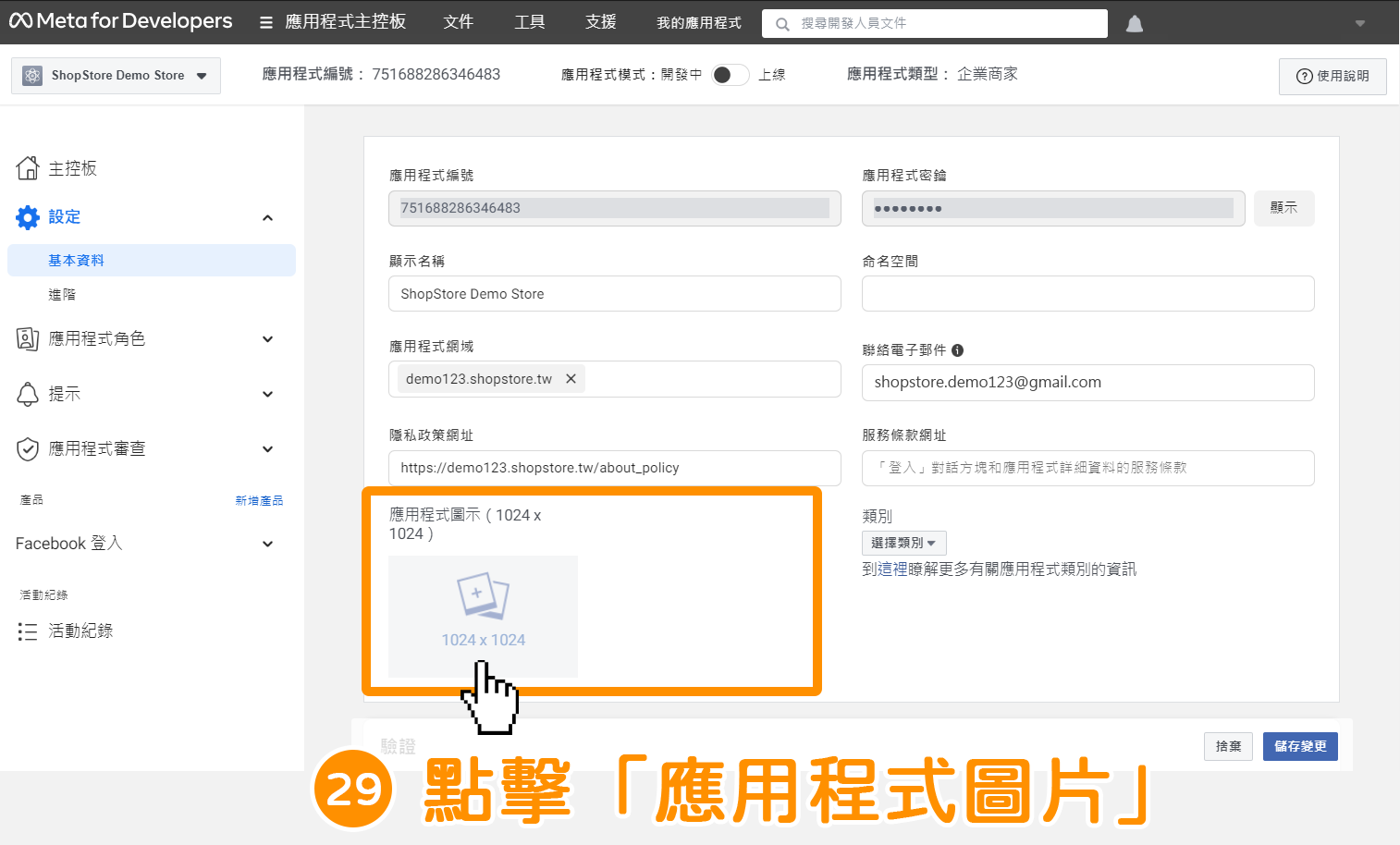
Task: Click the 提示 bell icon
Action: pos(28,394)
